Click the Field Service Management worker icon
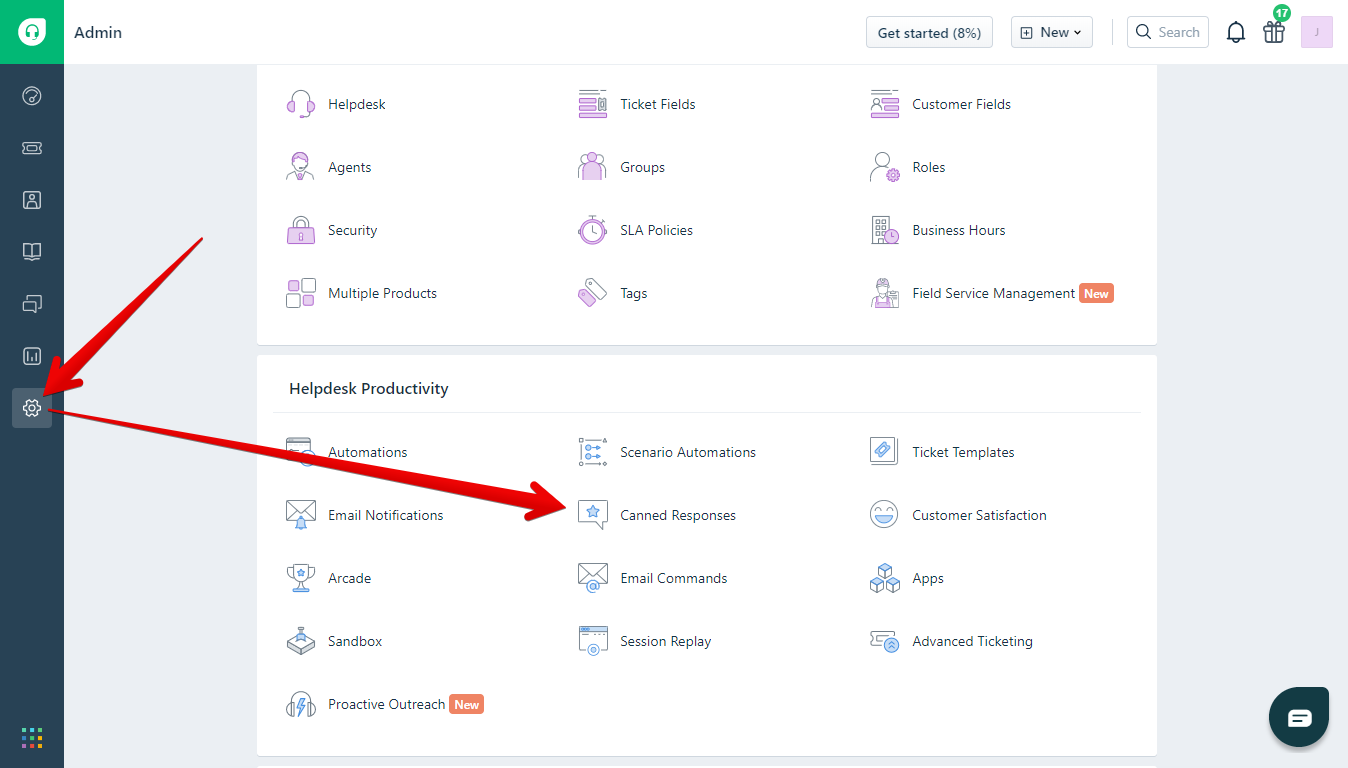Screen dimensions: 1348x768 point(885,293)
